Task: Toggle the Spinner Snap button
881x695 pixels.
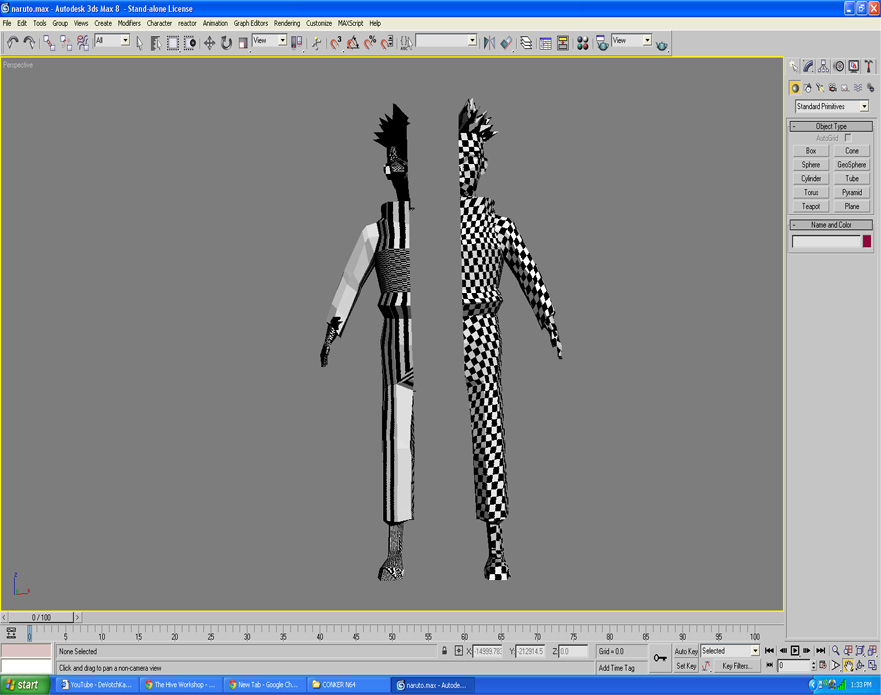Action: (x=387, y=43)
